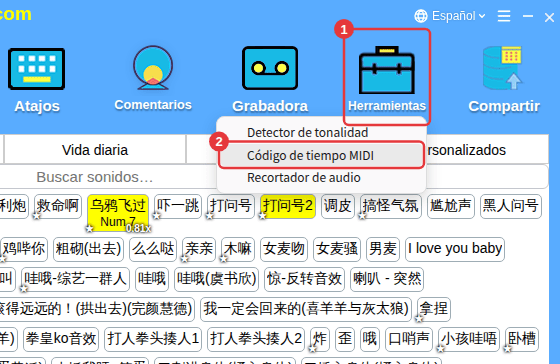Launch the Grabadora recorder icon
This screenshot has width=560, height=364.
pyautogui.click(x=270, y=68)
